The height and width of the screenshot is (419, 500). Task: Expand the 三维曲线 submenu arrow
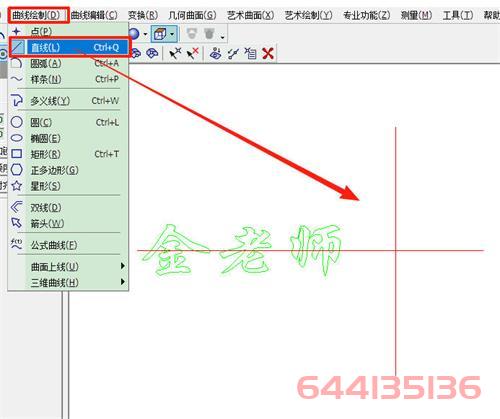[x=123, y=282]
